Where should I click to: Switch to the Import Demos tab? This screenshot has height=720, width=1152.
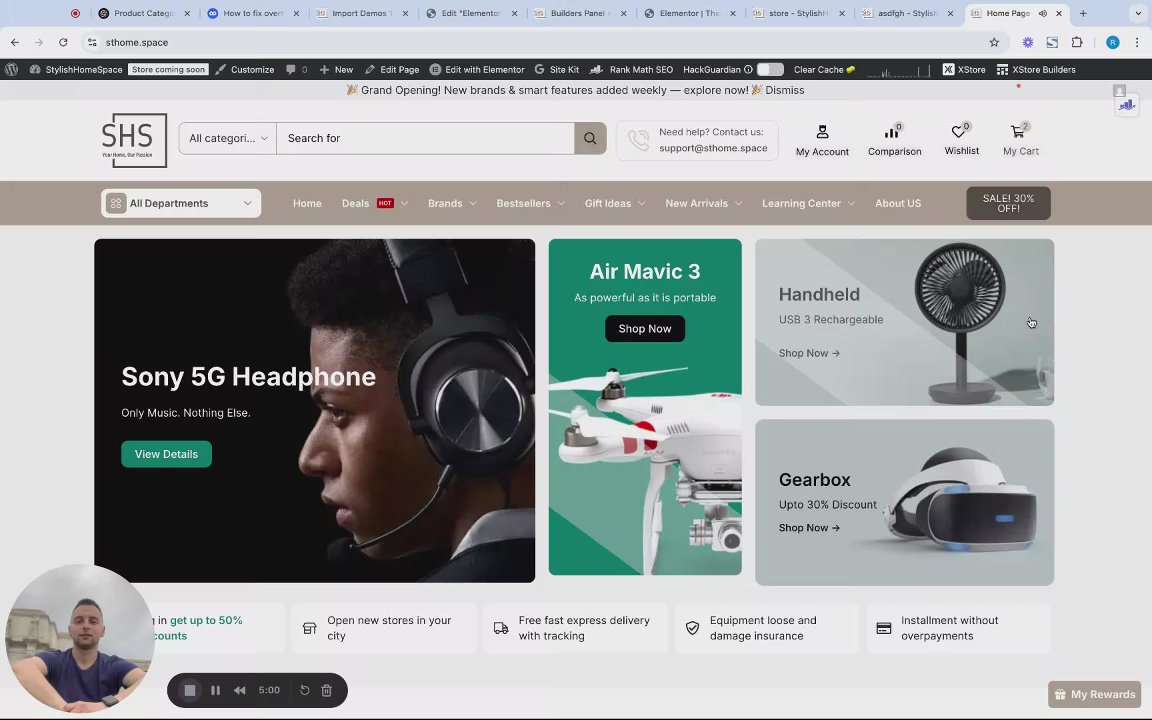point(361,13)
